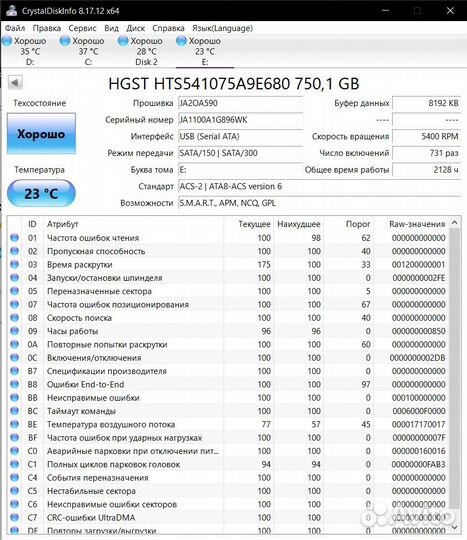
Task: Click the Raw-значения column header
Action: [x=417, y=224]
